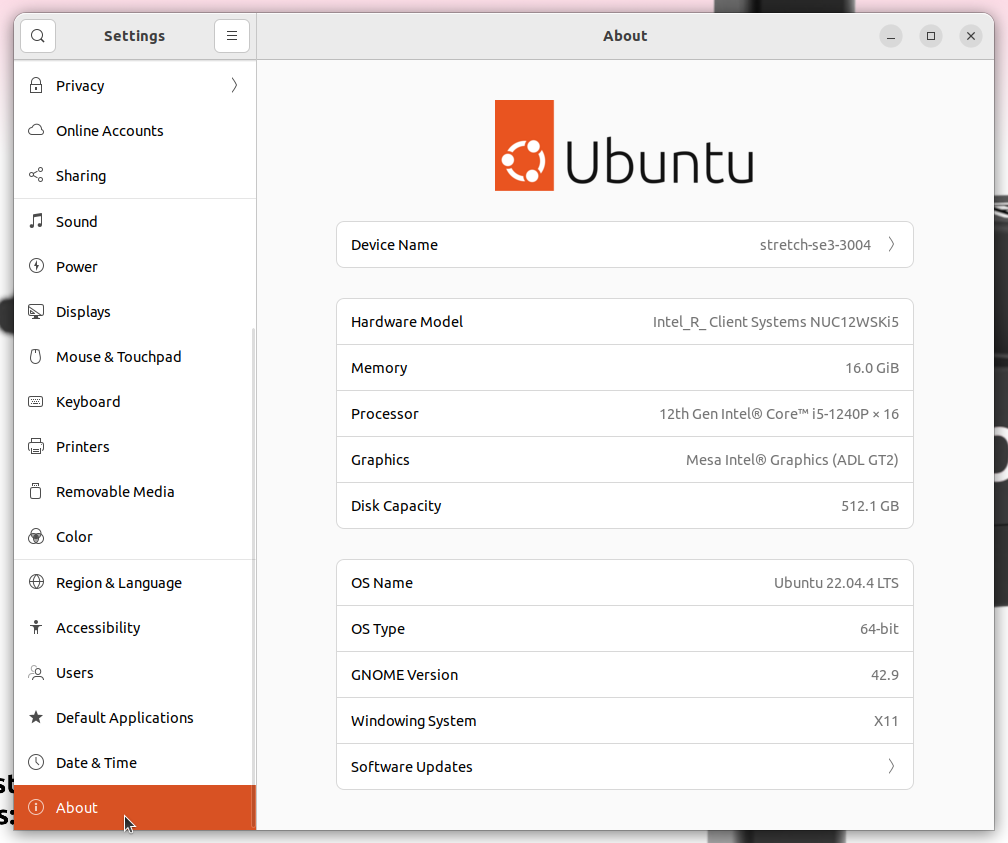Viewport: 1008px width, 843px height.
Task: Click the Device Name row
Action: pyautogui.click(x=625, y=244)
